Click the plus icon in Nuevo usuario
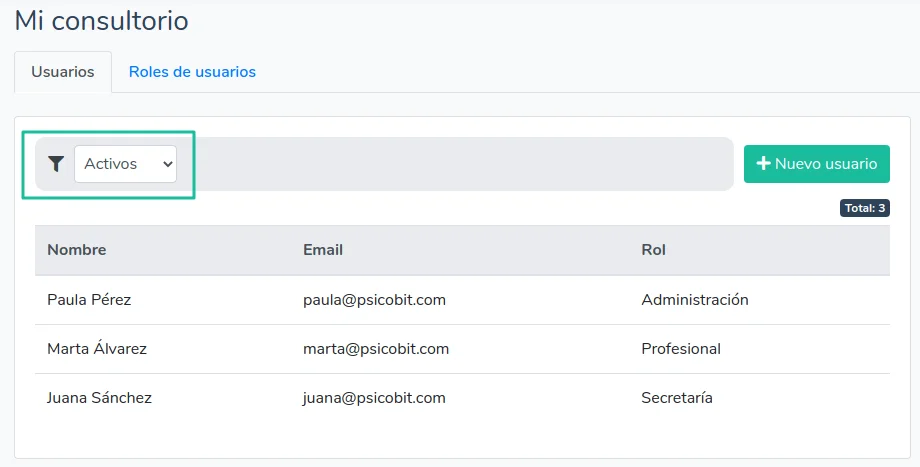Screen dimensions: 920x467 [763, 164]
